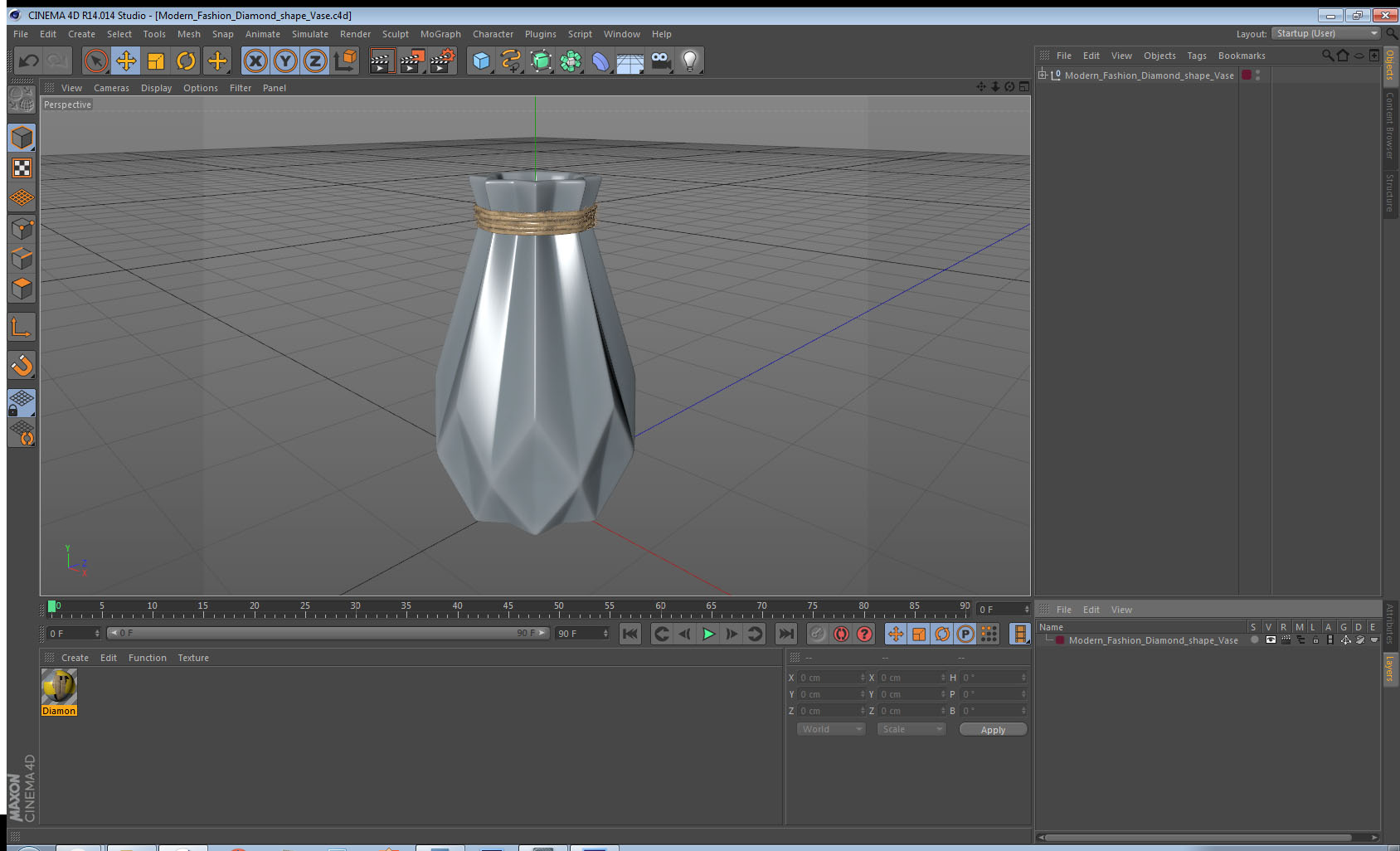The image size is (1400, 851).
Task: Click layer color swatch for vase
Action: 1060,640
